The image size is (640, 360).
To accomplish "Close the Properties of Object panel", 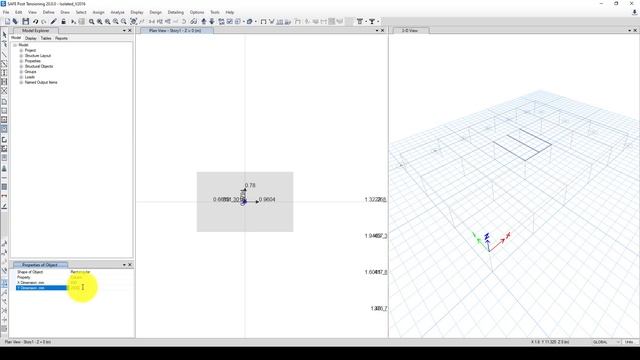I will pyautogui.click(x=130, y=265).
